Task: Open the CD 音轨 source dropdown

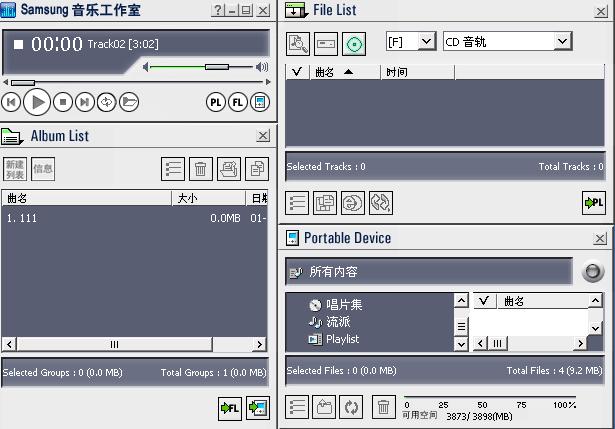Action: (x=562, y=41)
